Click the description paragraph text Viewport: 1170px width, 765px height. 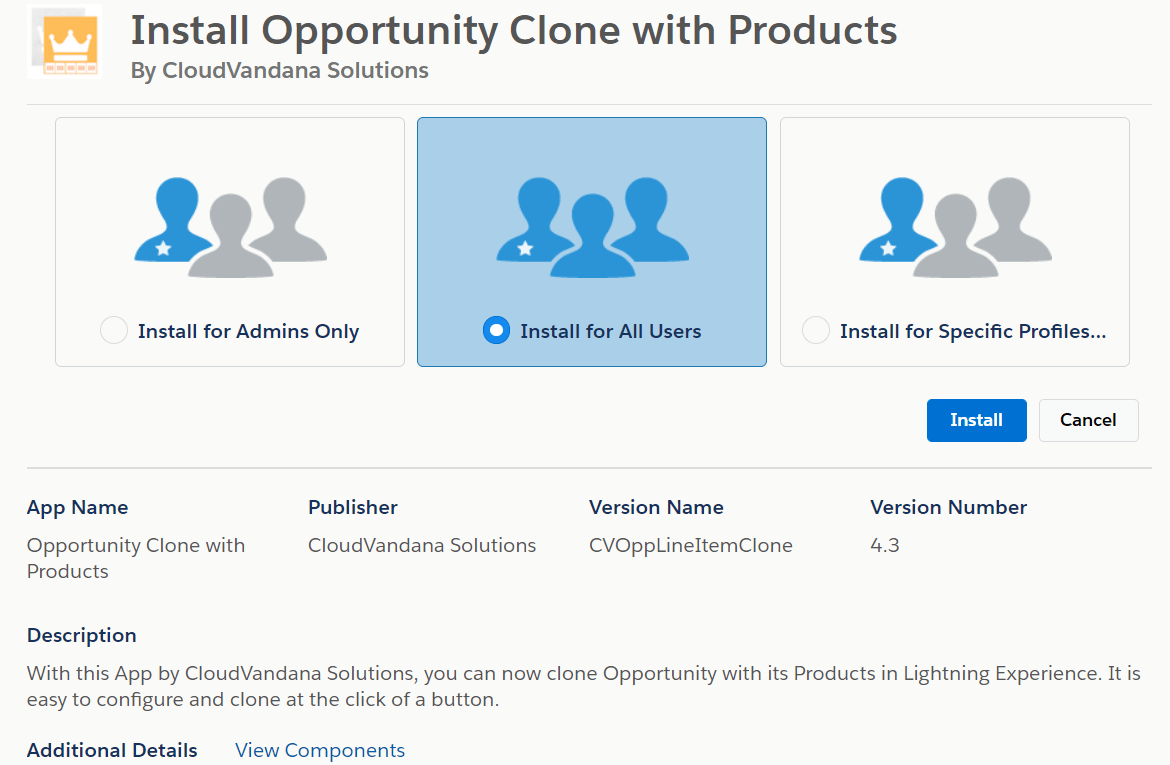[584, 687]
